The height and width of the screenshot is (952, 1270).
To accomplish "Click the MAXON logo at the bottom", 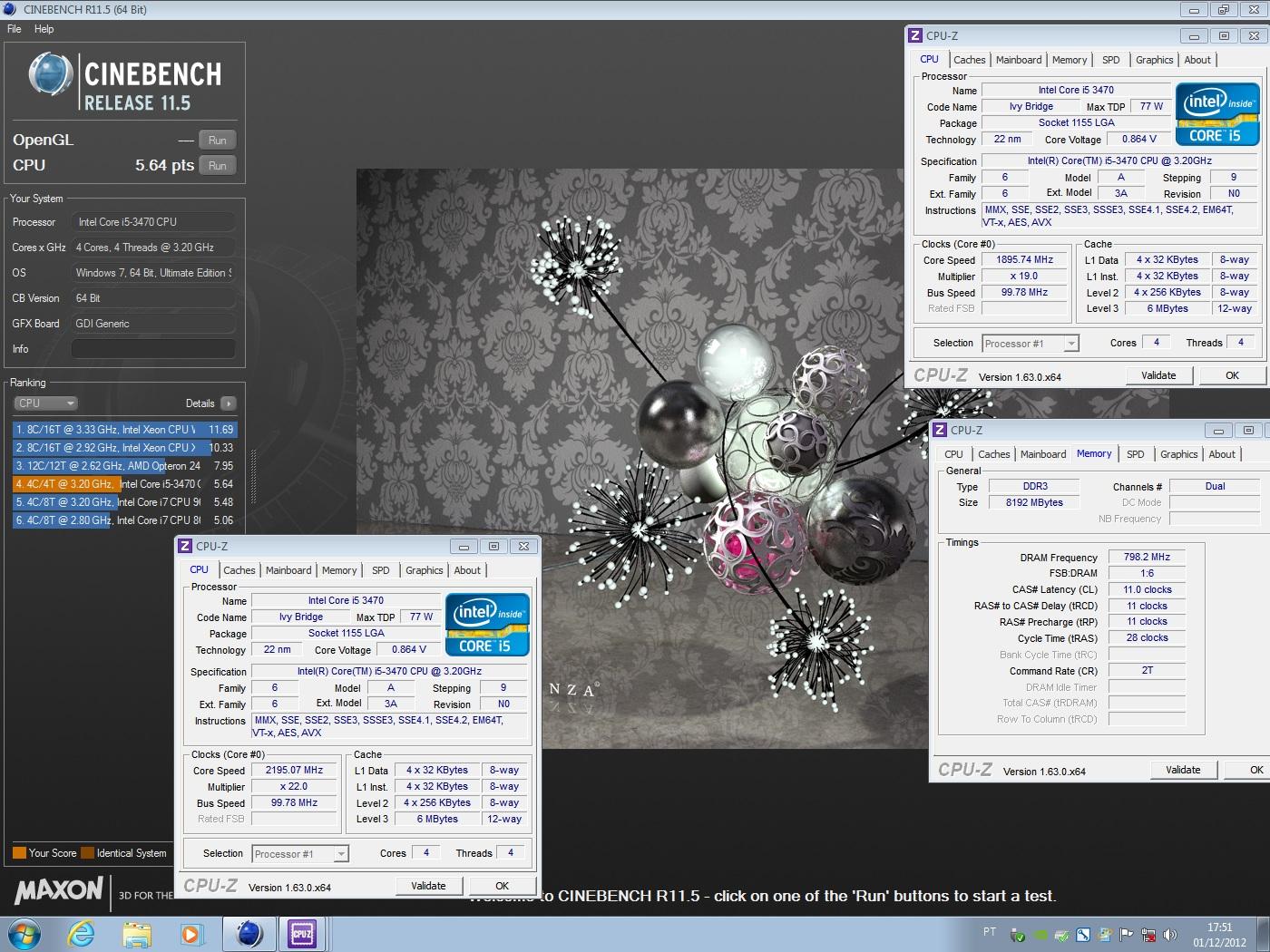I will tap(59, 890).
